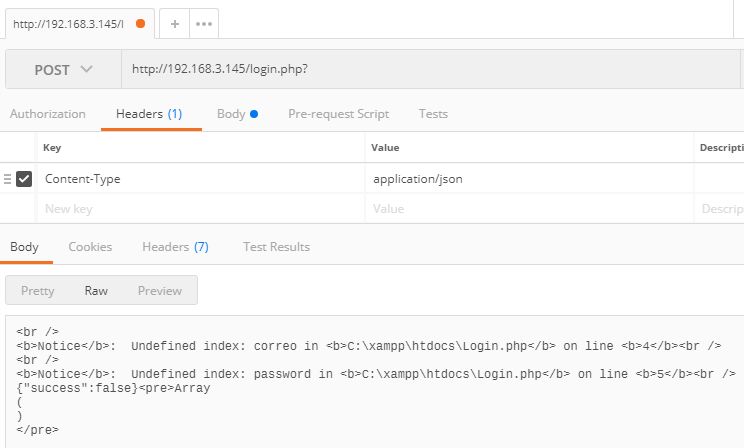This screenshot has width=744, height=448.
Task: Open the response Headers (7) tab
Action: (x=175, y=247)
